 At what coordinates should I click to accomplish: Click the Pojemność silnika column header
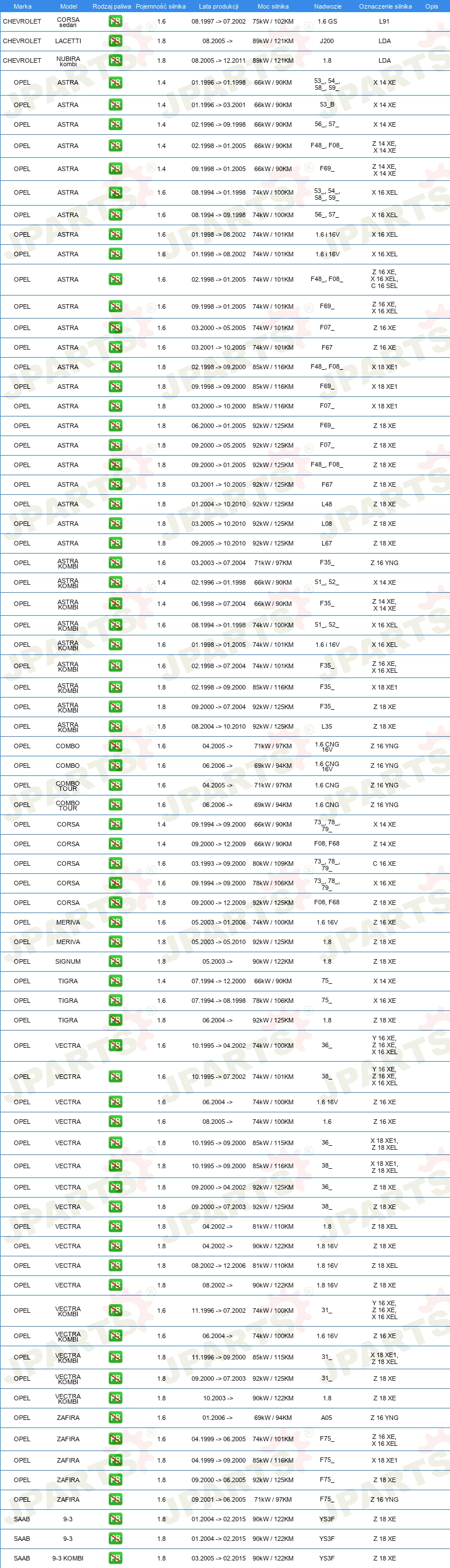tap(161, 6)
